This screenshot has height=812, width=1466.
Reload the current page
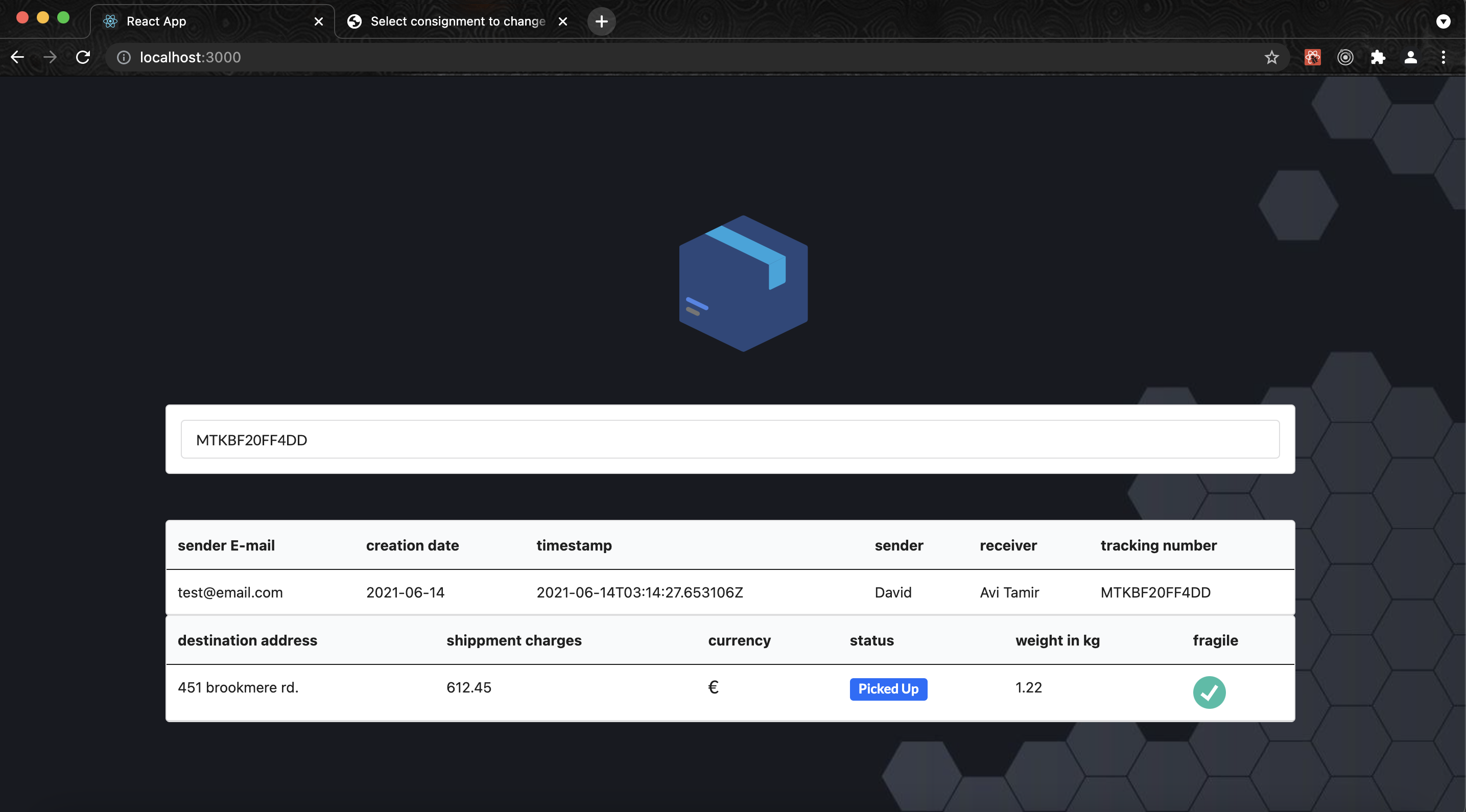pyautogui.click(x=83, y=57)
